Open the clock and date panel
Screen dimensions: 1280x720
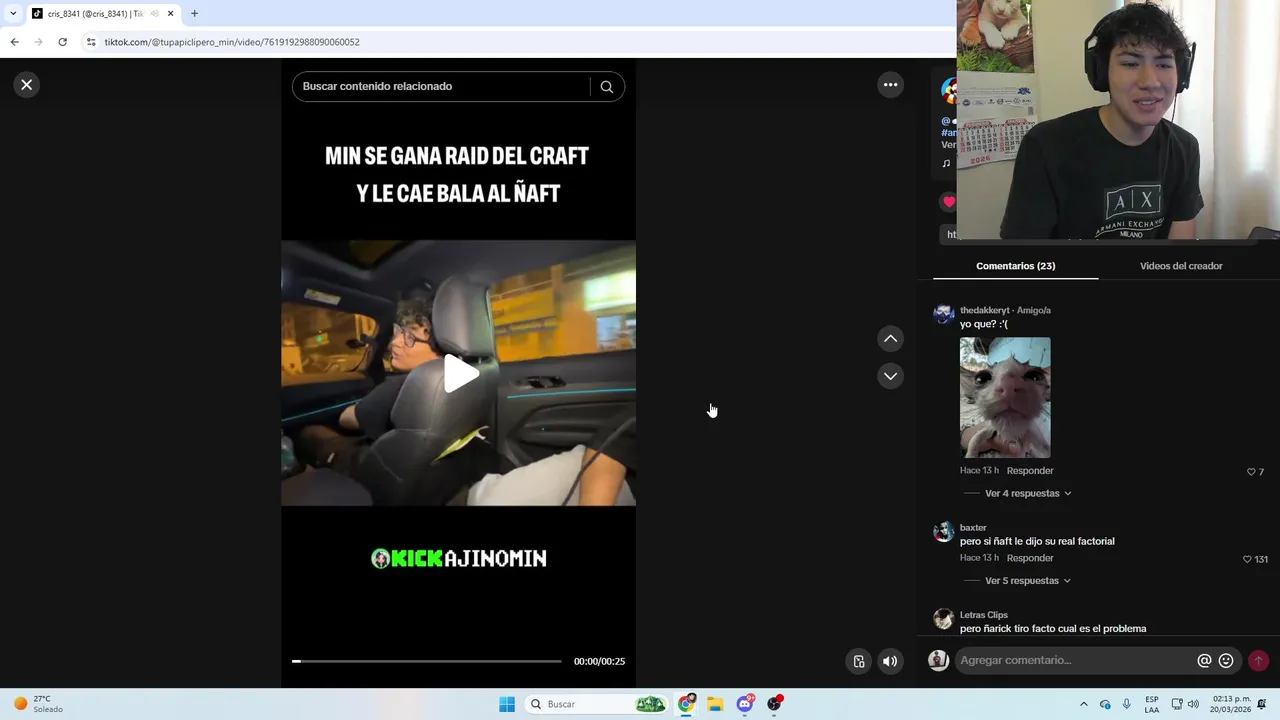tap(1231, 704)
